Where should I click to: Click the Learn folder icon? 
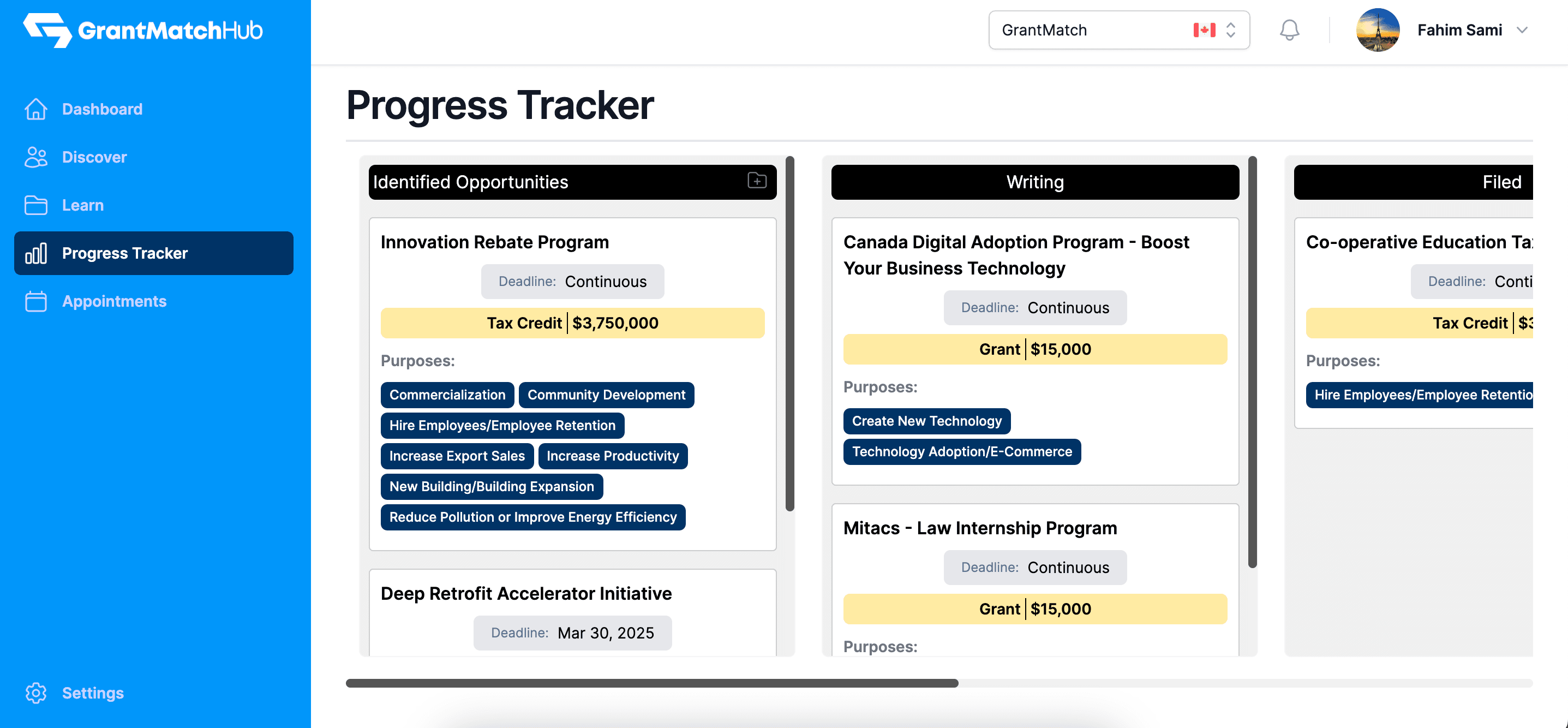pyautogui.click(x=36, y=205)
